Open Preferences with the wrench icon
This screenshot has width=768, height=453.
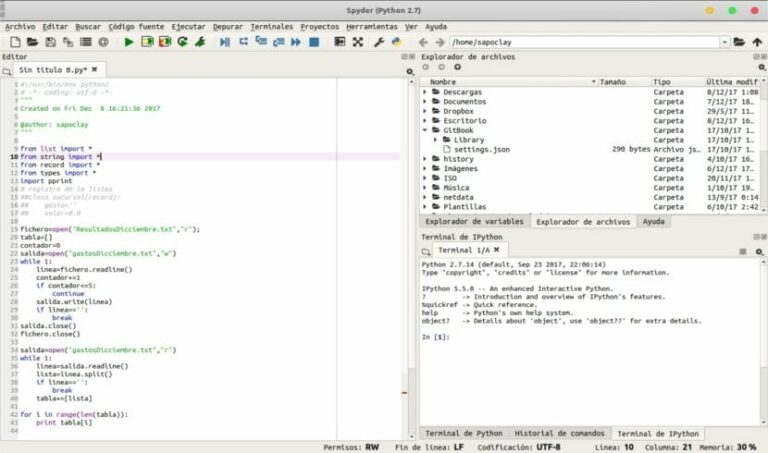379,42
